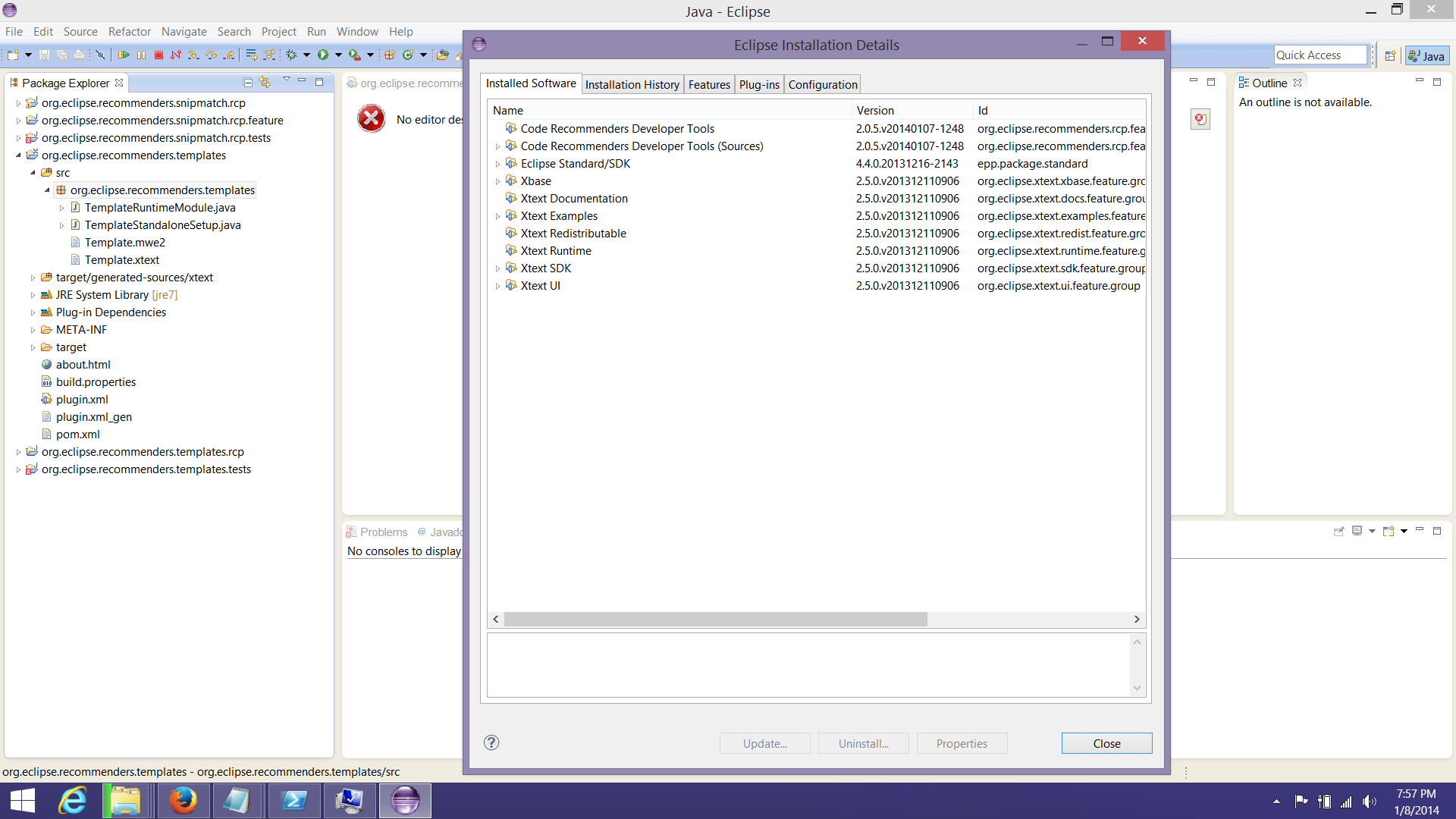Viewport: 1456px width, 819px height.
Task: Collapse the src folder in Package Explorer
Action: point(33,173)
